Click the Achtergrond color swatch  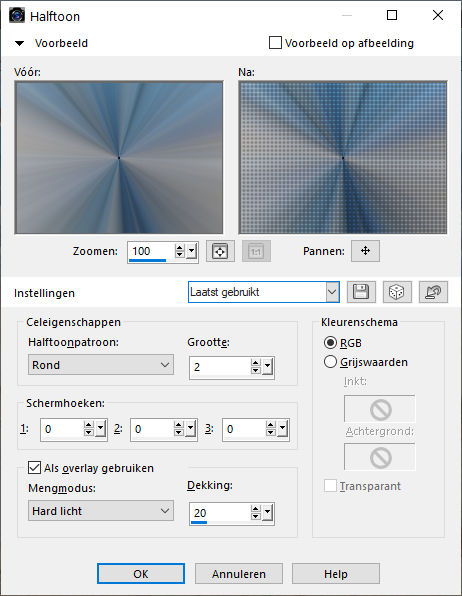tap(380, 457)
